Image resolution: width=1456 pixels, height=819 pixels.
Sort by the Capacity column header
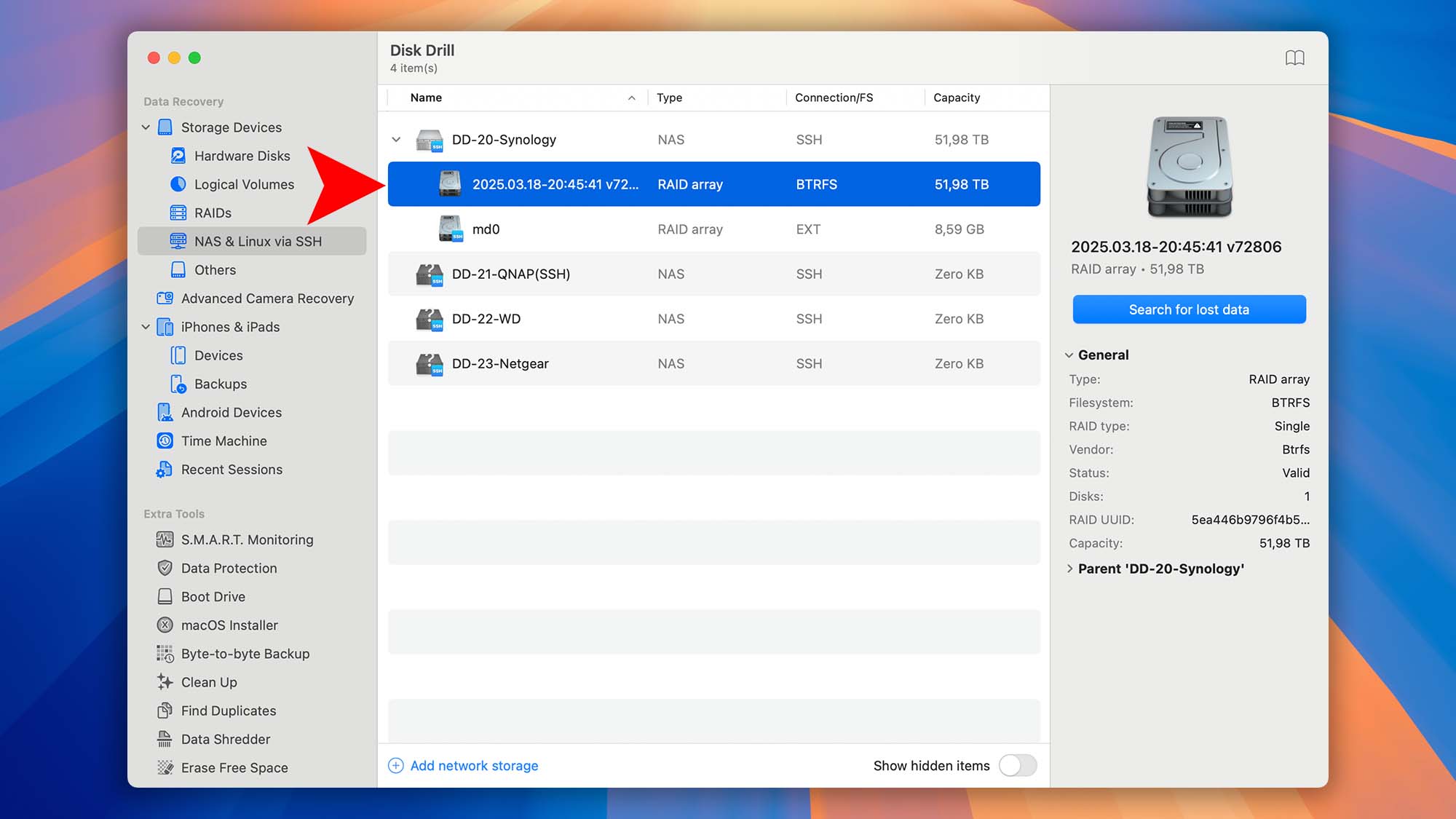pyautogui.click(x=957, y=98)
